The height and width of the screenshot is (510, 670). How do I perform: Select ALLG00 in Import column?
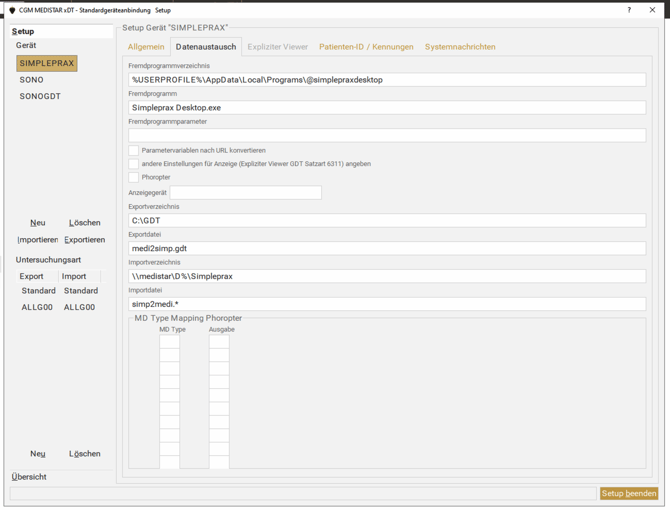pos(79,308)
